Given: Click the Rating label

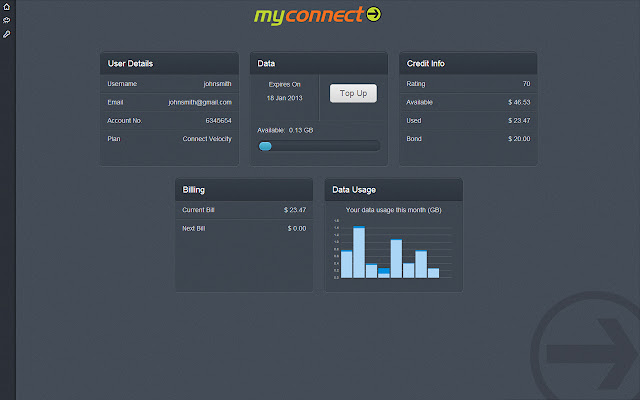Looking at the screenshot, I should pos(416,84).
